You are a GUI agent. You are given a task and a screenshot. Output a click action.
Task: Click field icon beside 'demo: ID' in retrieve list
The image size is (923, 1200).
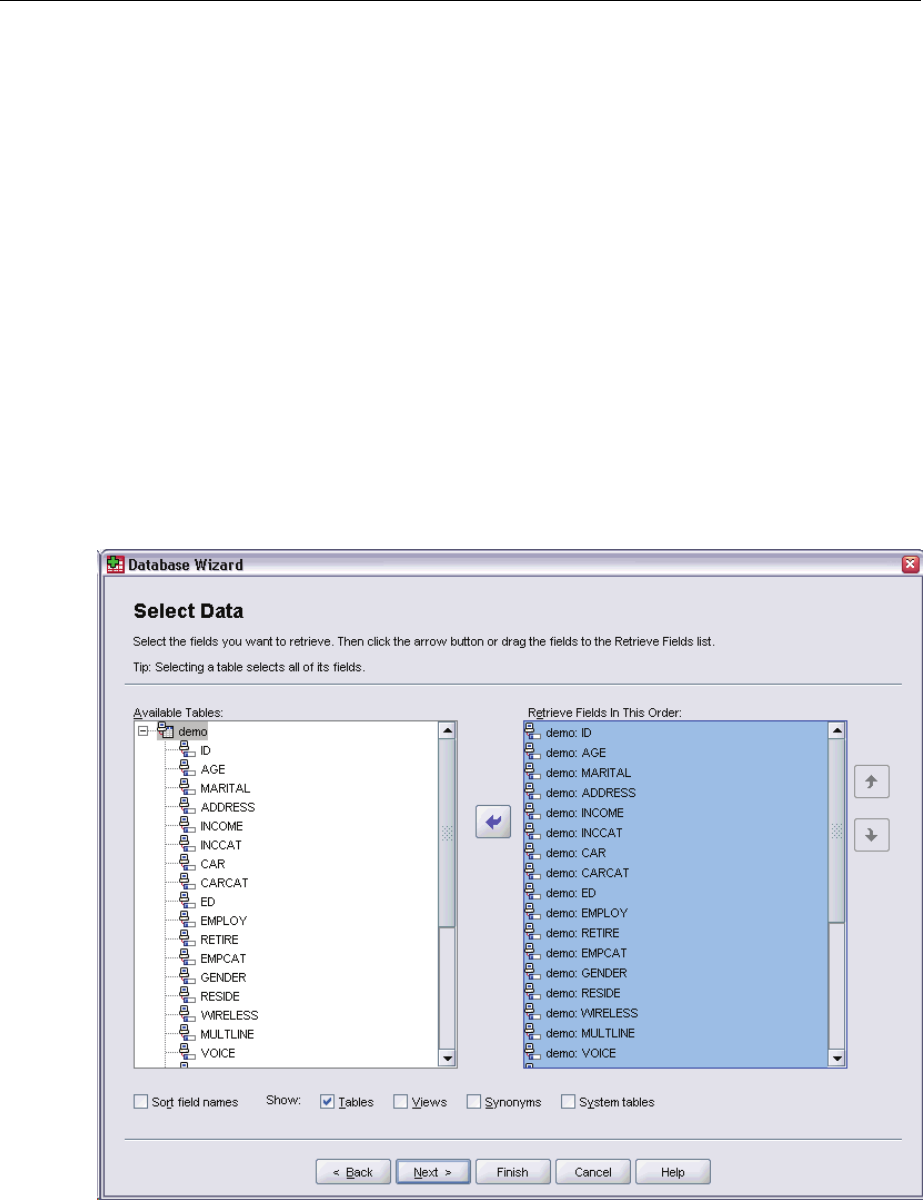[532, 732]
